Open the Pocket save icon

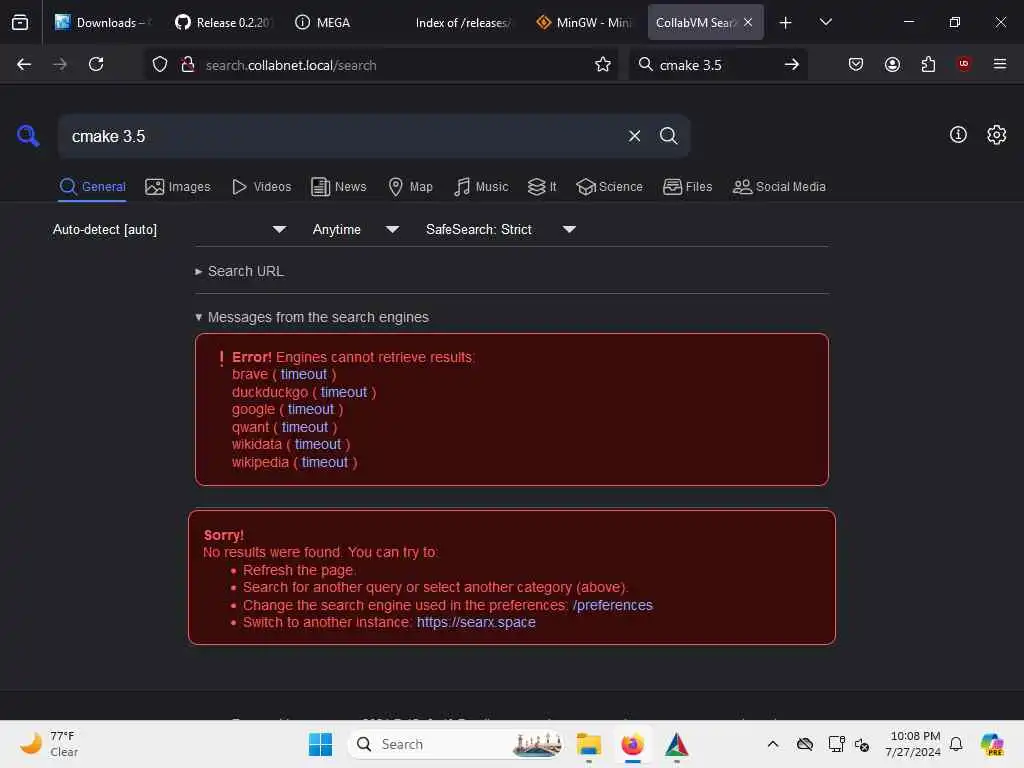tap(856, 64)
